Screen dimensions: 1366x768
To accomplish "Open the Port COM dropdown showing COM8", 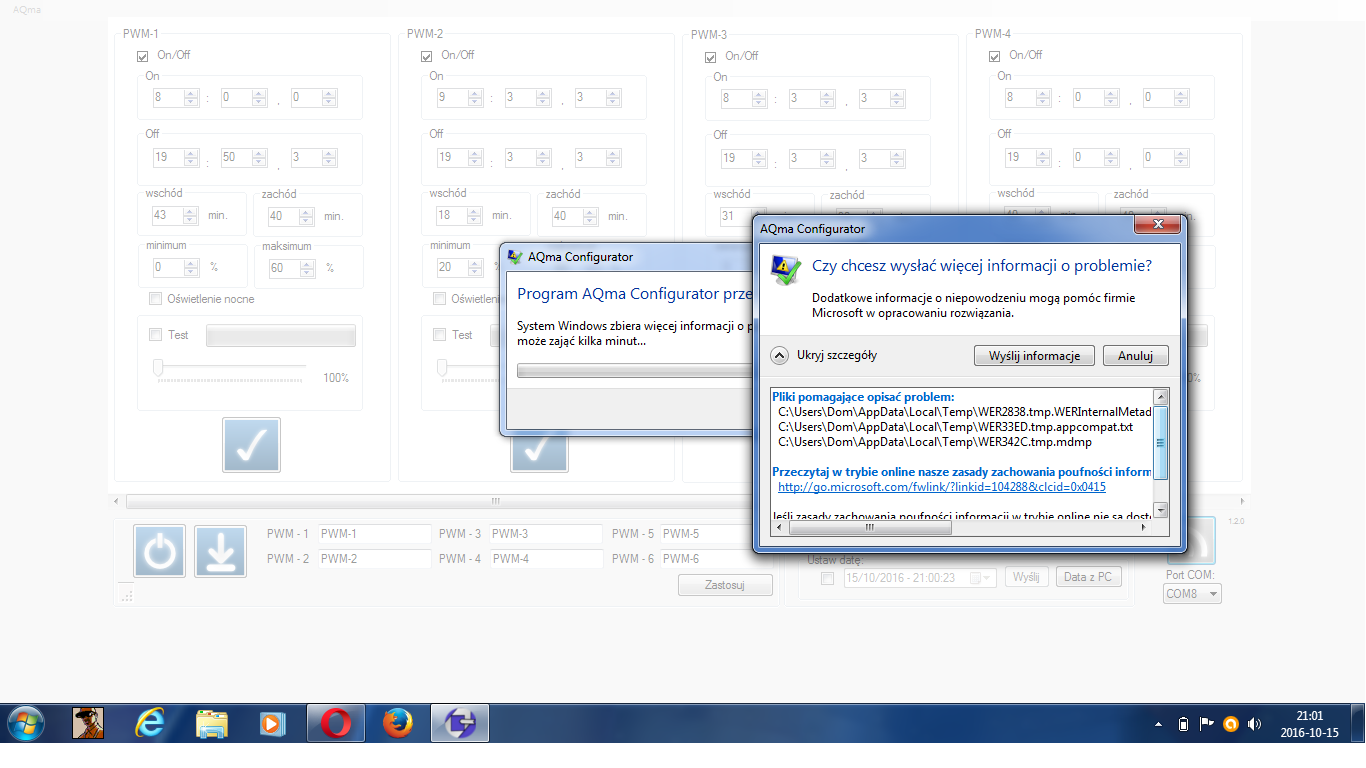I will [1193, 594].
